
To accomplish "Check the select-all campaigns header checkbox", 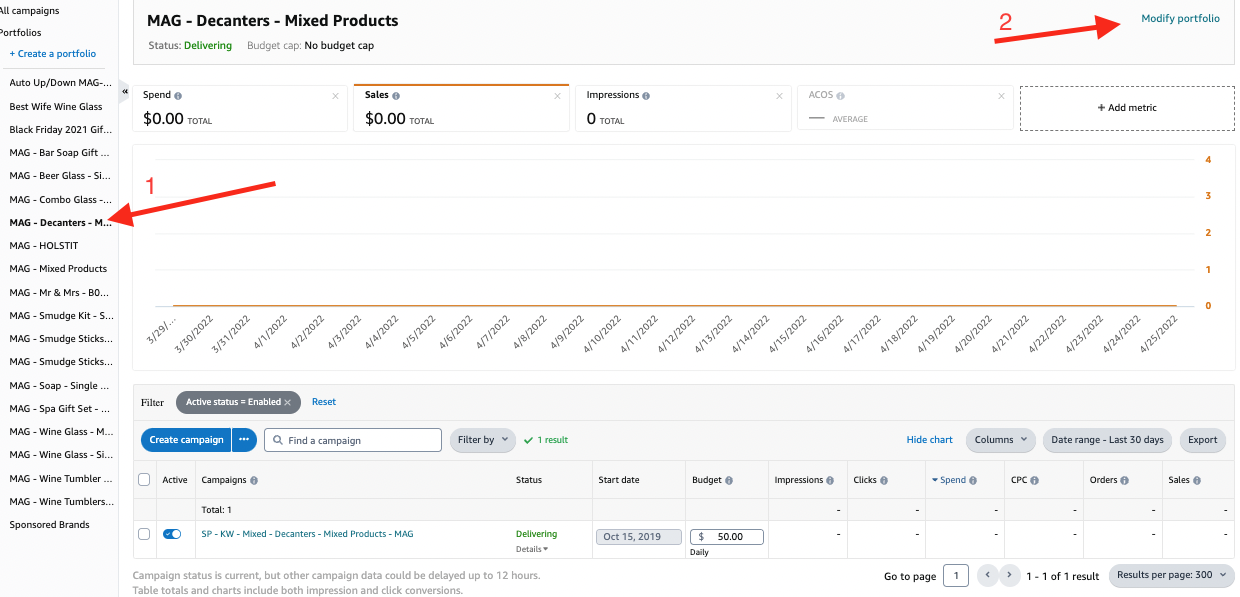I will pos(144,480).
